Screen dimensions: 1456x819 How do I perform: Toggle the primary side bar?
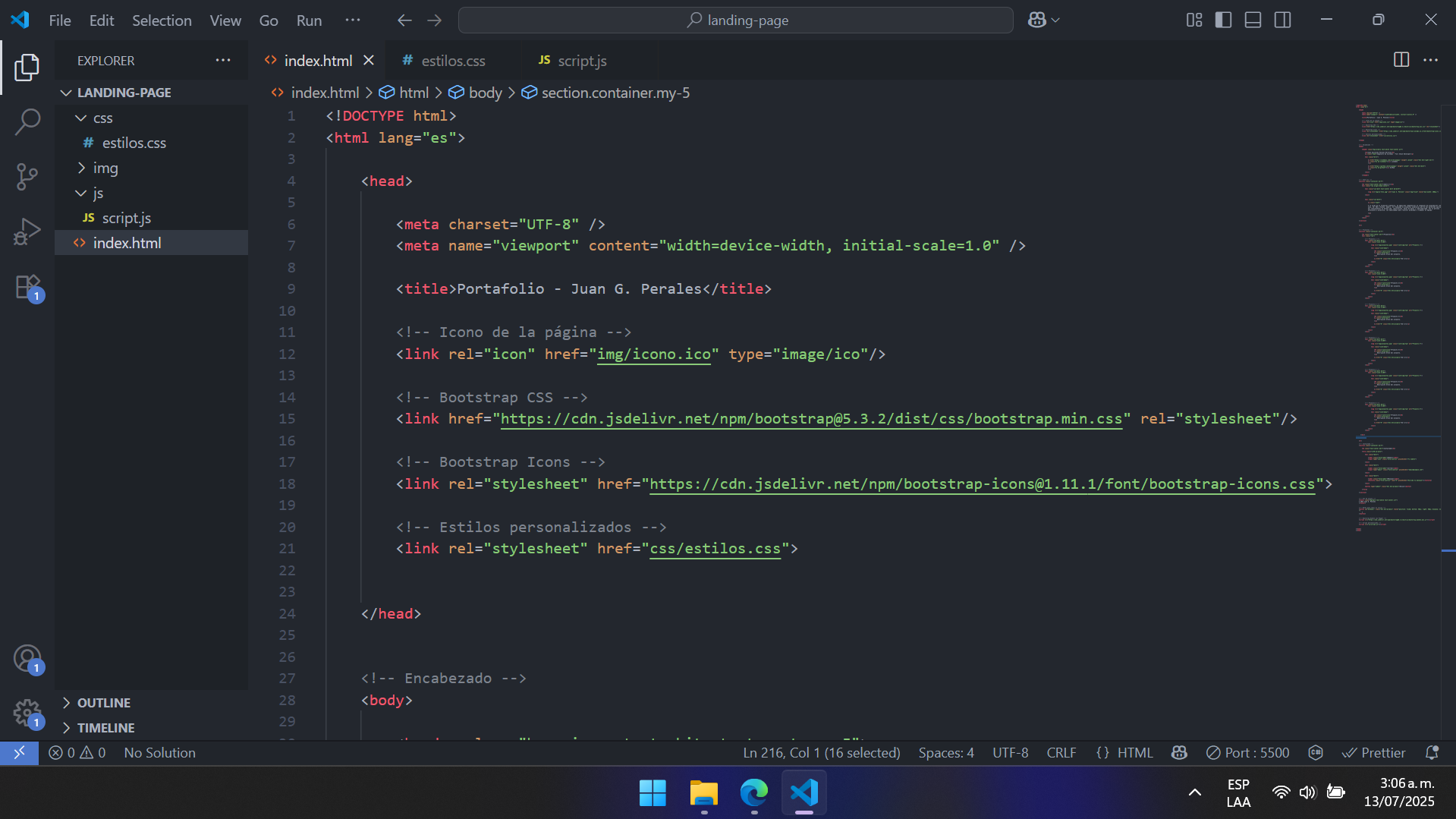tap(1223, 20)
